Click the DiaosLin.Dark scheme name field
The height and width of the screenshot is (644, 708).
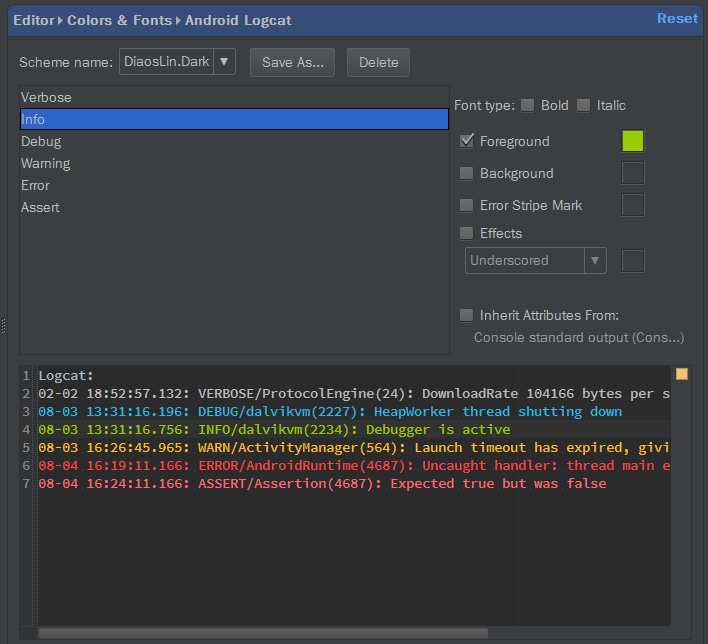tap(167, 61)
